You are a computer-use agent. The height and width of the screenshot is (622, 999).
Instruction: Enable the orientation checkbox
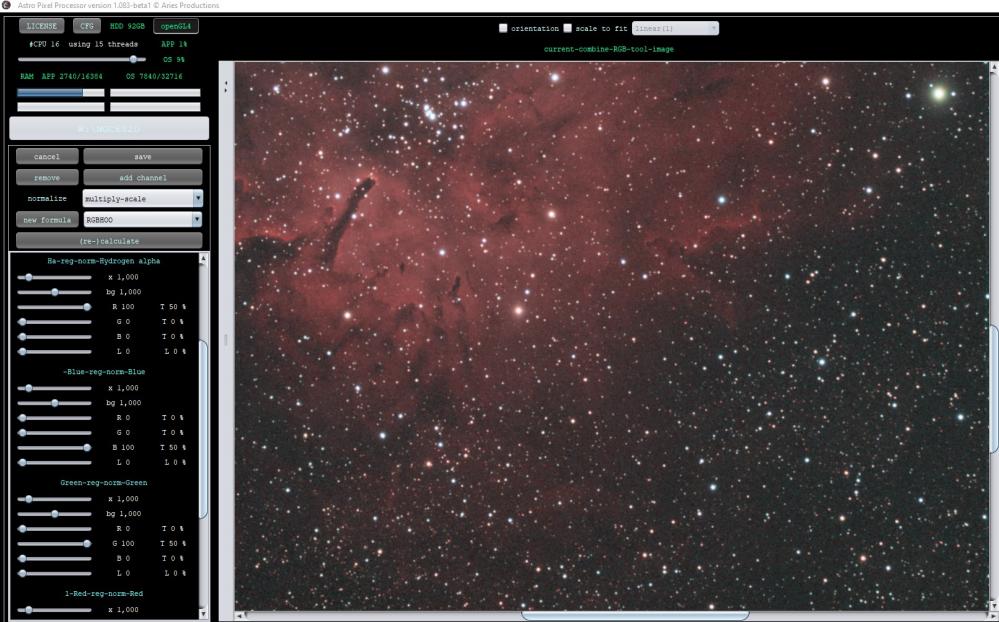click(x=503, y=28)
